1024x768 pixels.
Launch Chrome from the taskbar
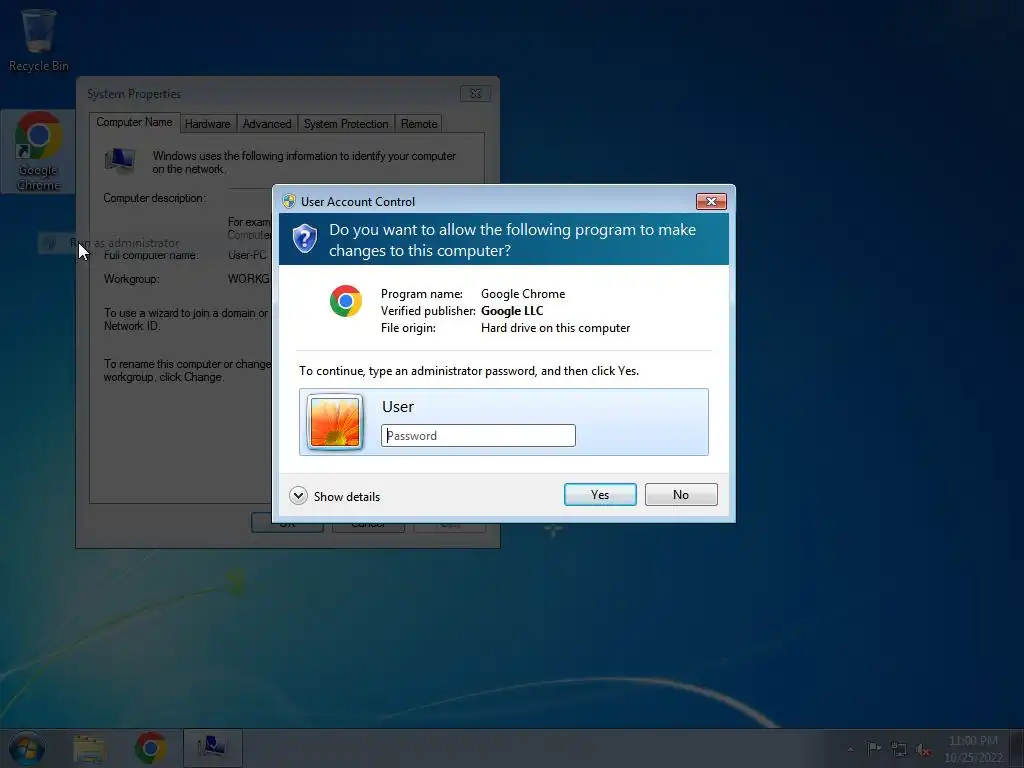pyautogui.click(x=150, y=748)
